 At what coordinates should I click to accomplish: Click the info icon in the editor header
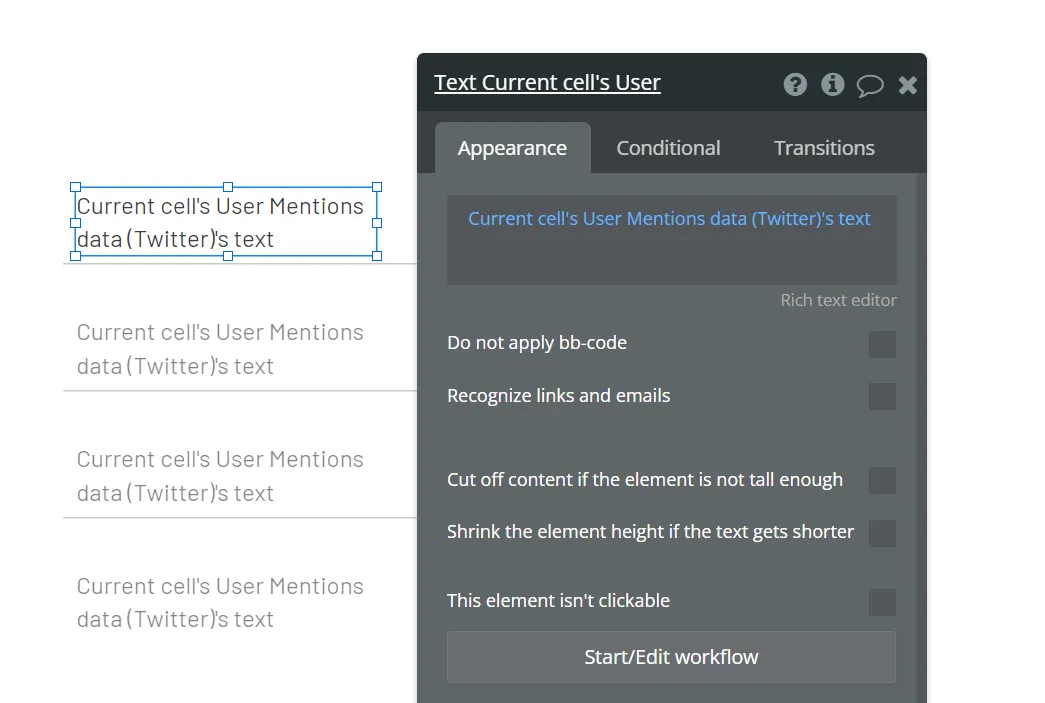click(x=832, y=85)
